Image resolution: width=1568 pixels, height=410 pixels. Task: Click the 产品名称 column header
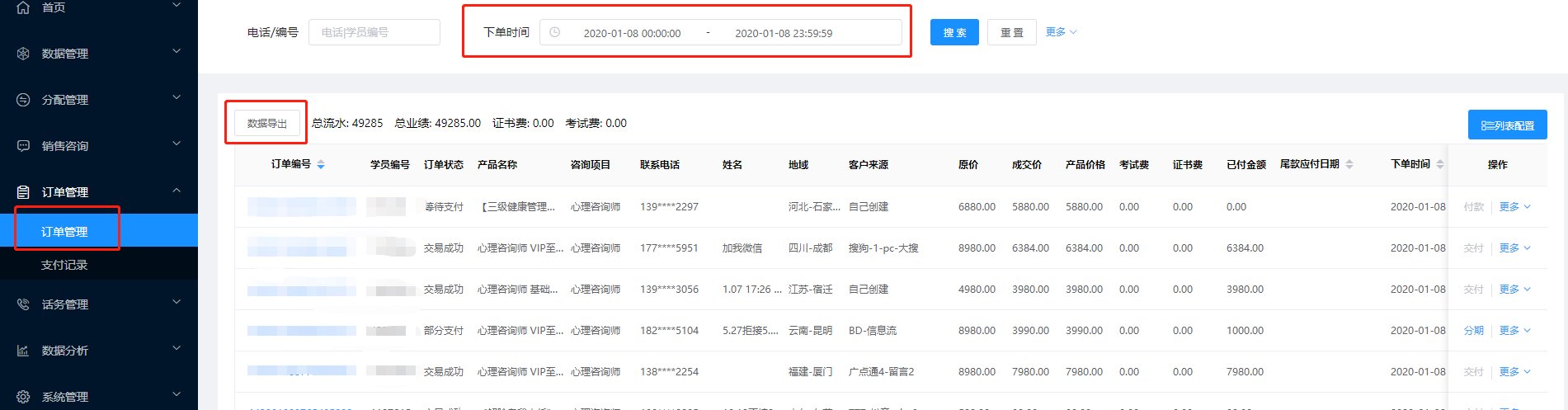tap(497, 165)
